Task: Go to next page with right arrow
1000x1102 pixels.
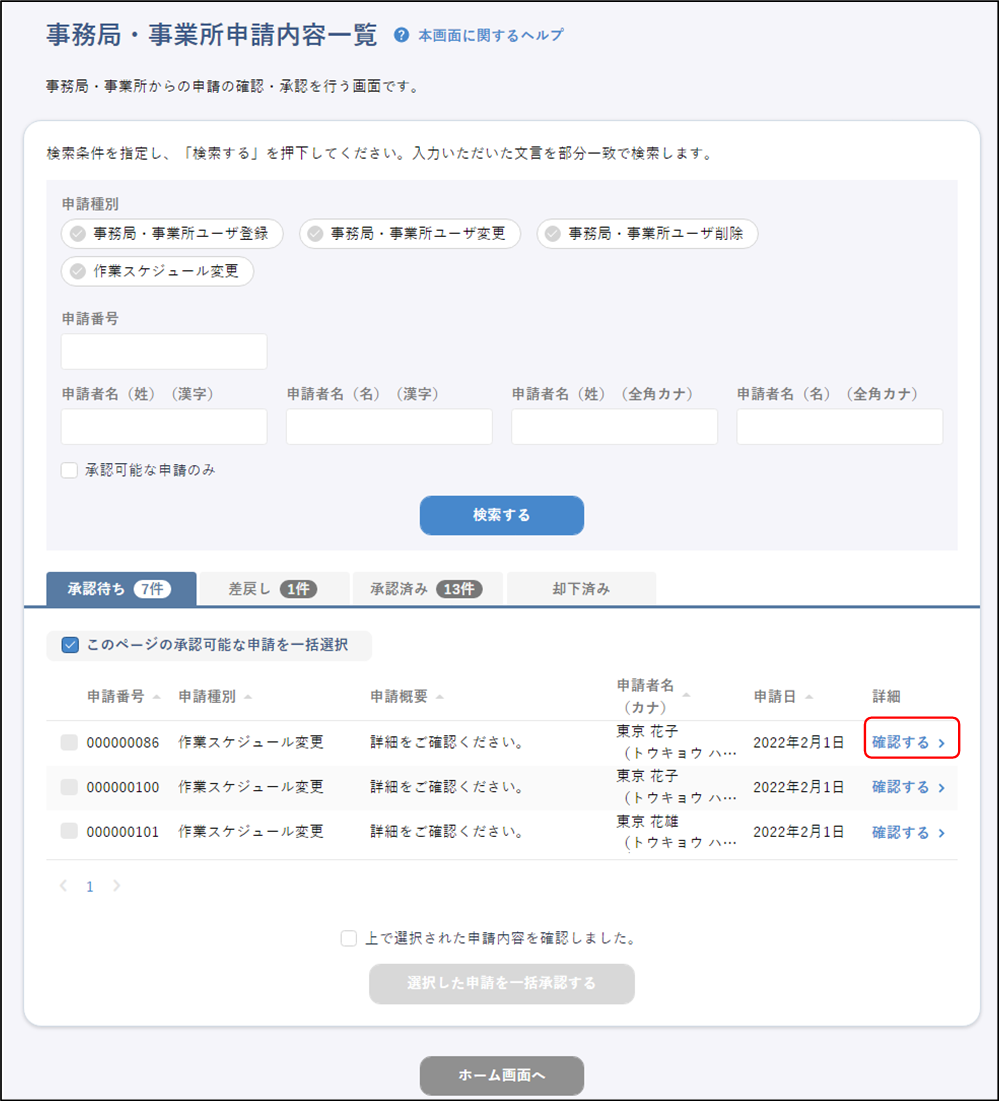Action: [116, 886]
